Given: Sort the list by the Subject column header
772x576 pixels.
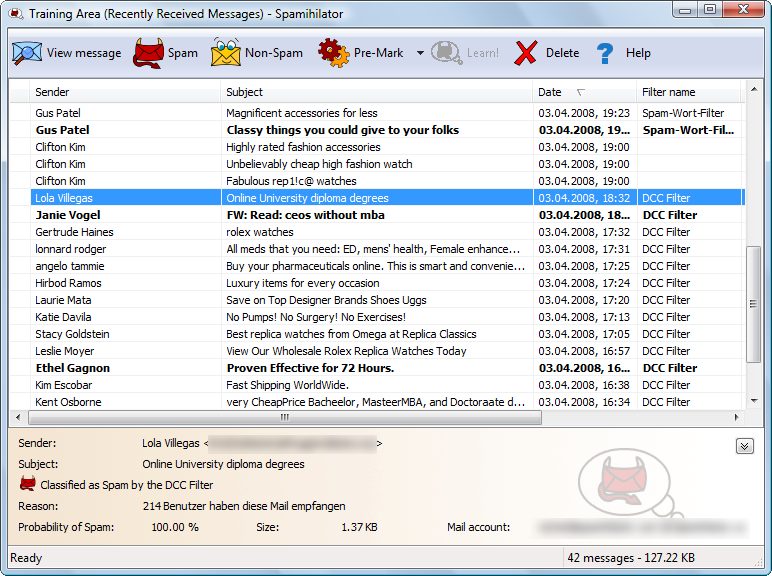Looking at the screenshot, I should point(377,92).
